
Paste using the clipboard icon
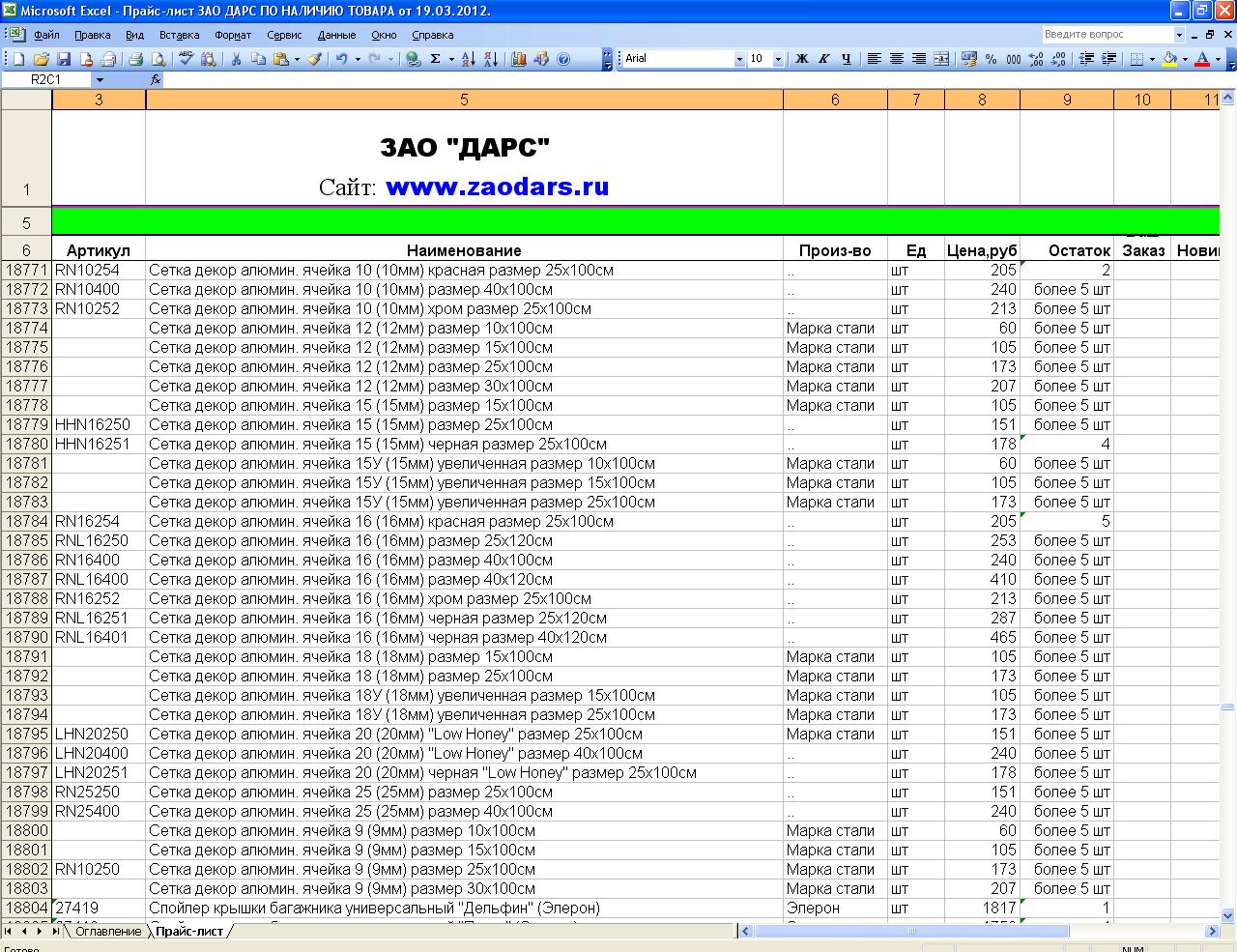pos(280,59)
